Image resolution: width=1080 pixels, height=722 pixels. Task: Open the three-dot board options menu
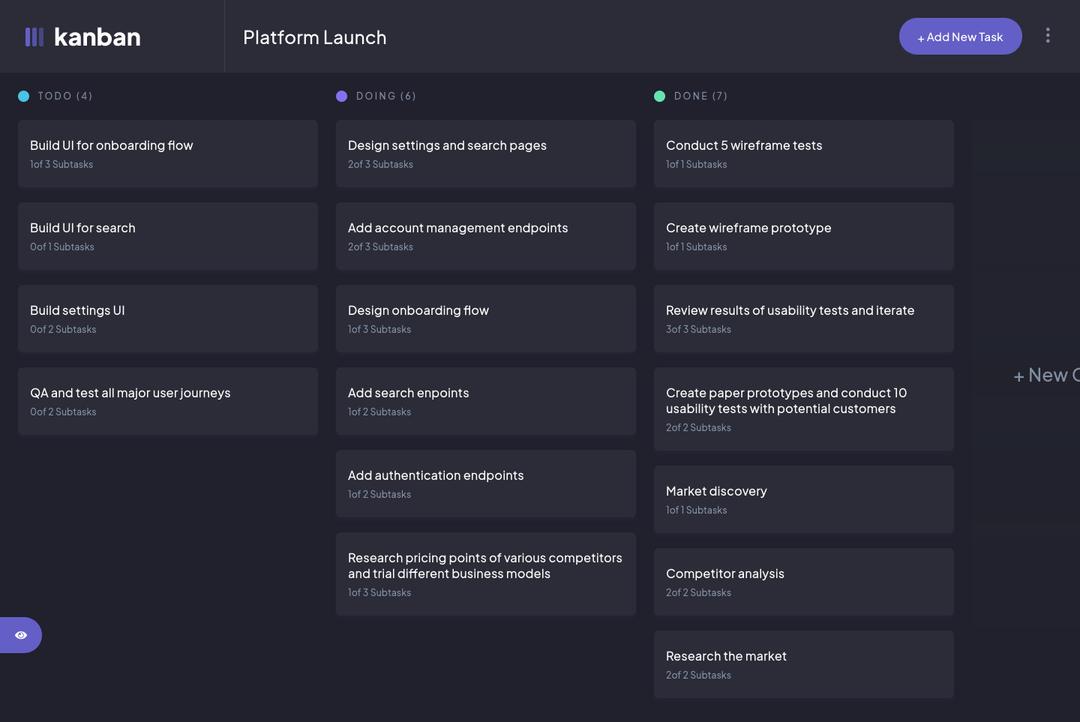tap(1047, 36)
